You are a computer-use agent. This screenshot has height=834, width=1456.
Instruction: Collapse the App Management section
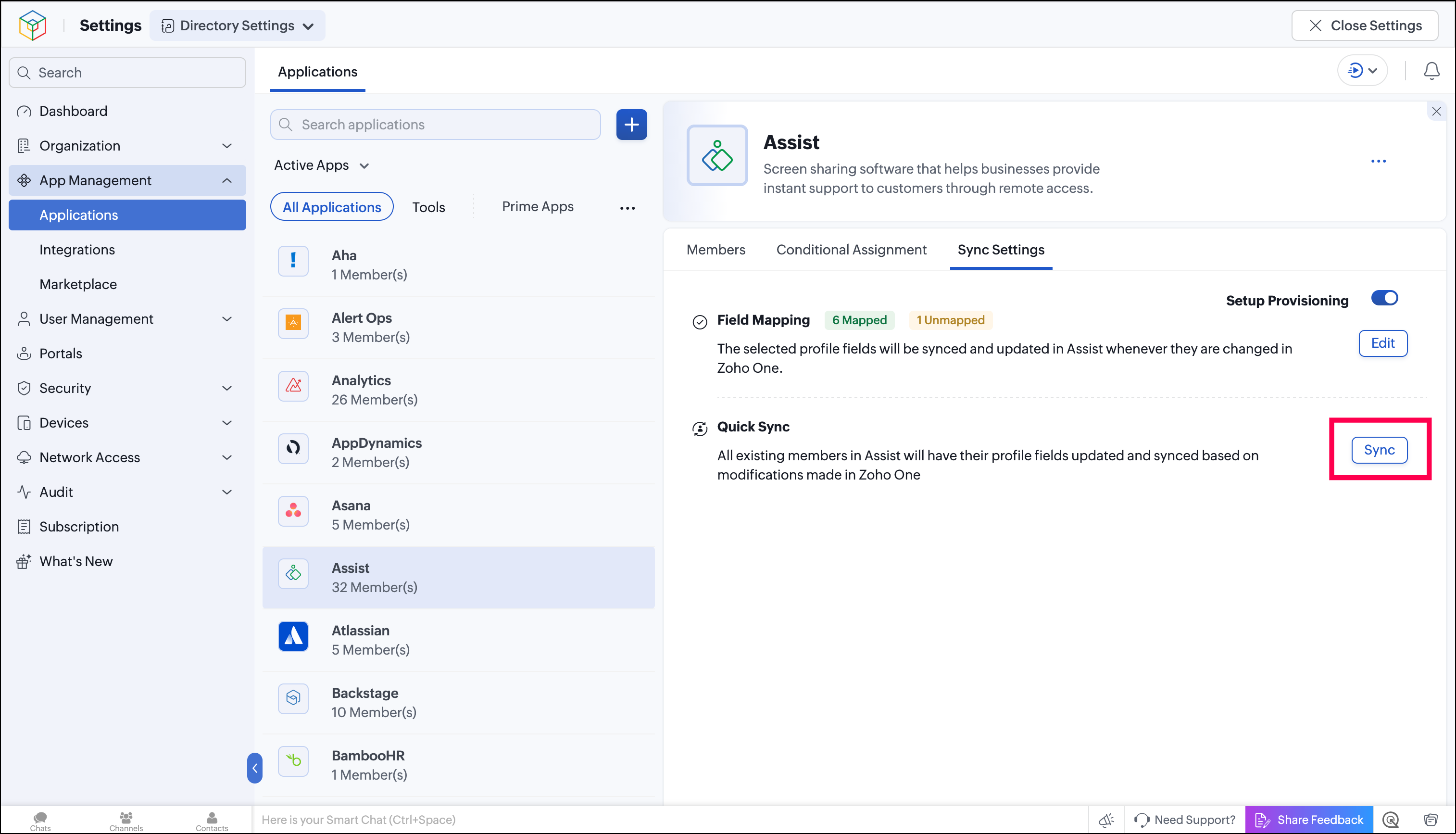[x=127, y=180]
